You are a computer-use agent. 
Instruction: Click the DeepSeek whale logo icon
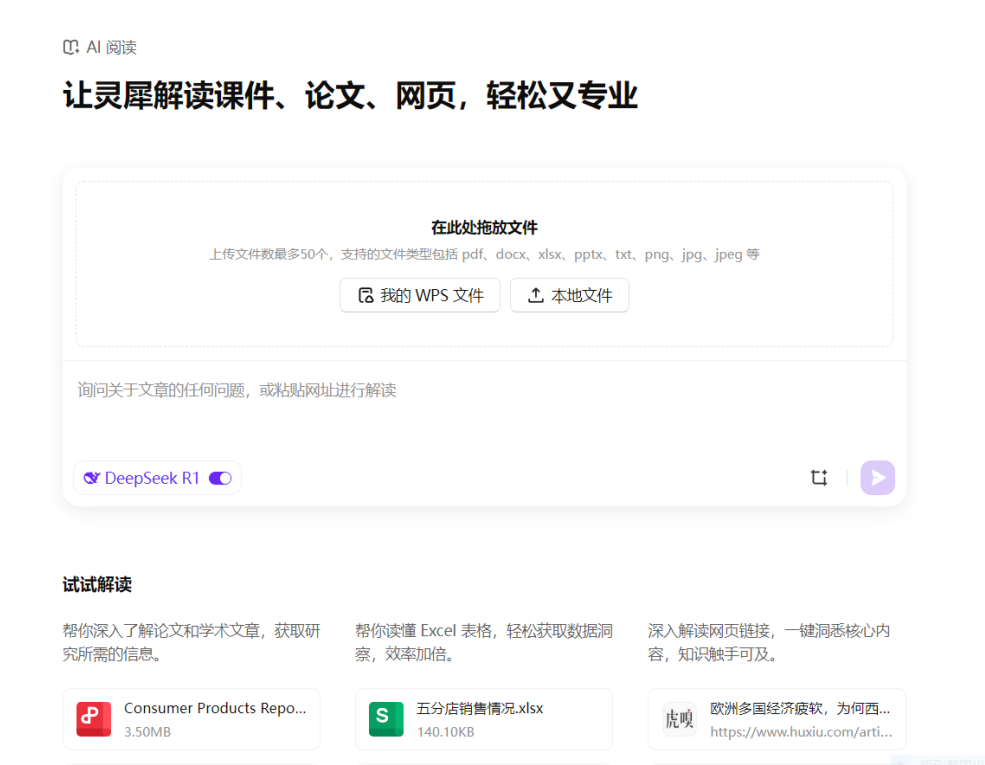92,478
